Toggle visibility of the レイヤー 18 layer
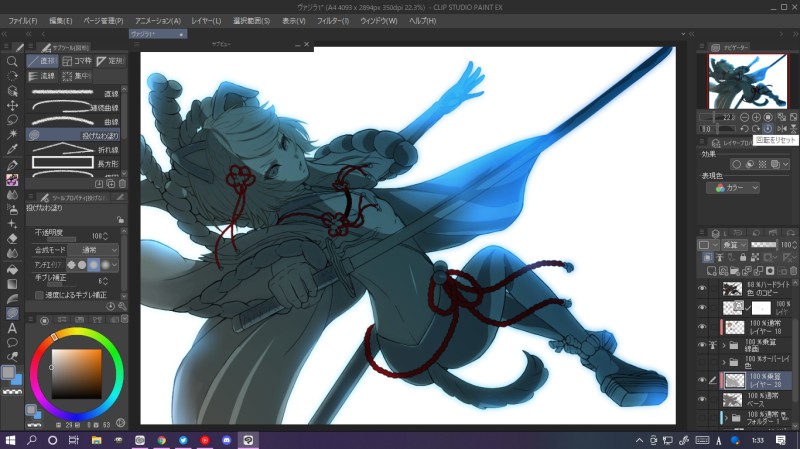 coord(702,327)
